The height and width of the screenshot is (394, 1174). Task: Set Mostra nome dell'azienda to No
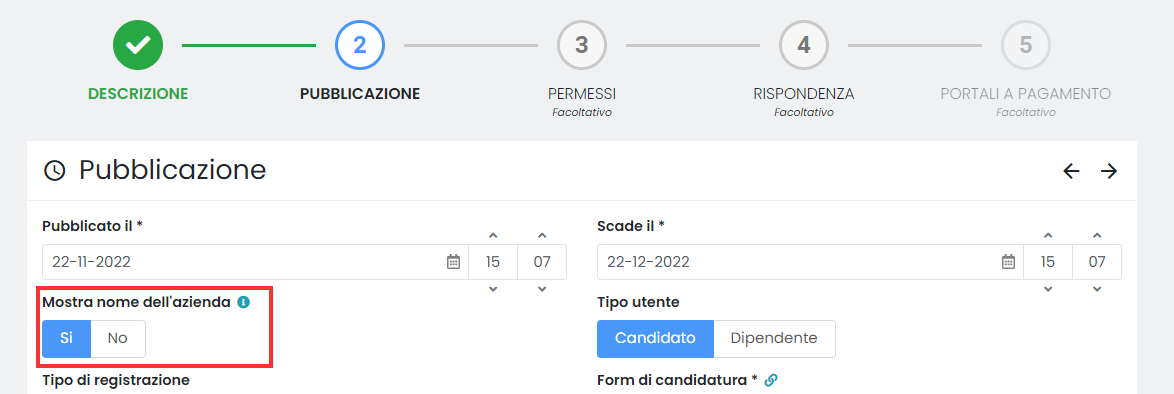click(x=118, y=339)
